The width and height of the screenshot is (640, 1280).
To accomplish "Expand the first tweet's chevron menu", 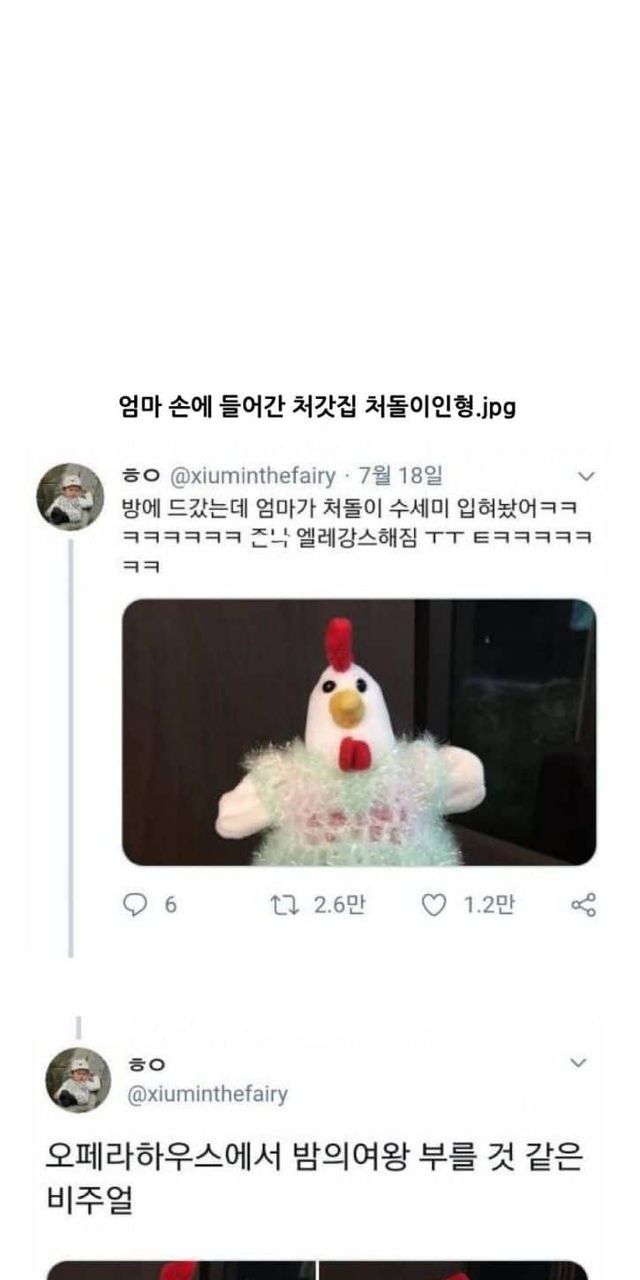I will 587,476.
